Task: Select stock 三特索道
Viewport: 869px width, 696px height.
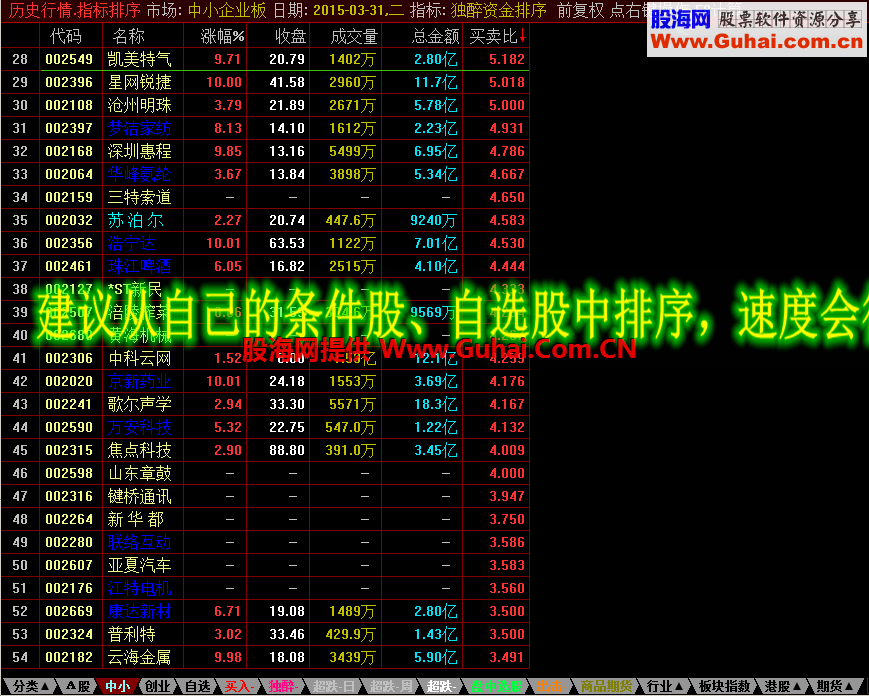Action: pos(140,197)
